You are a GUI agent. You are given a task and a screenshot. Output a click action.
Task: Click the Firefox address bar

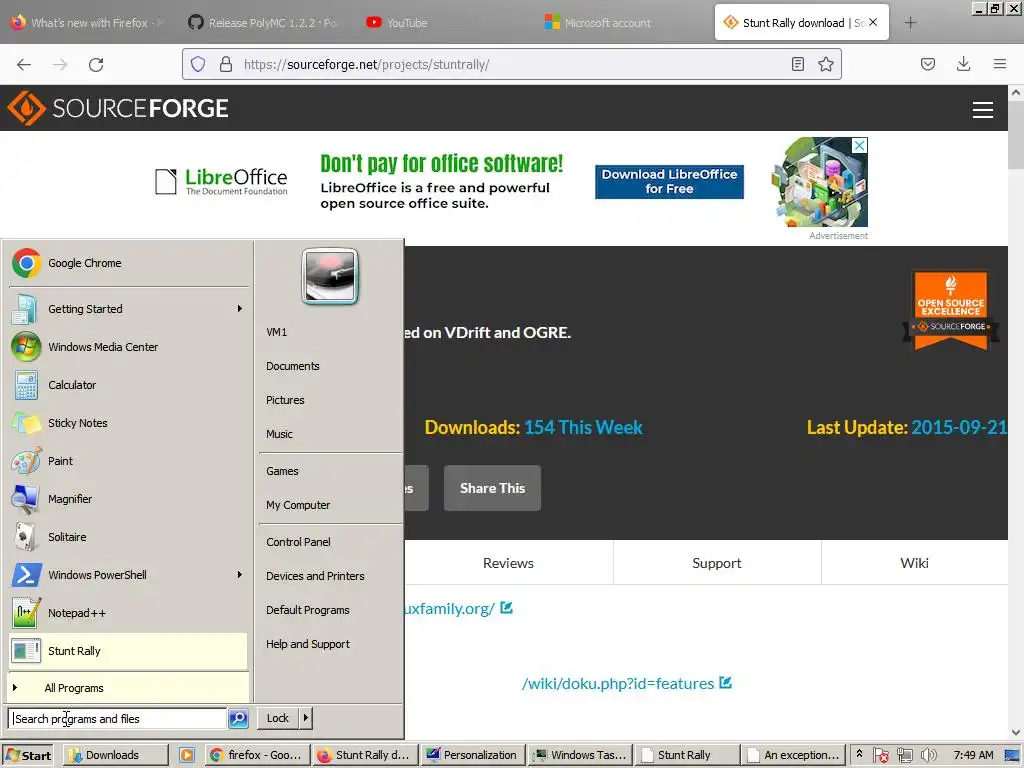[x=512, y=64]
